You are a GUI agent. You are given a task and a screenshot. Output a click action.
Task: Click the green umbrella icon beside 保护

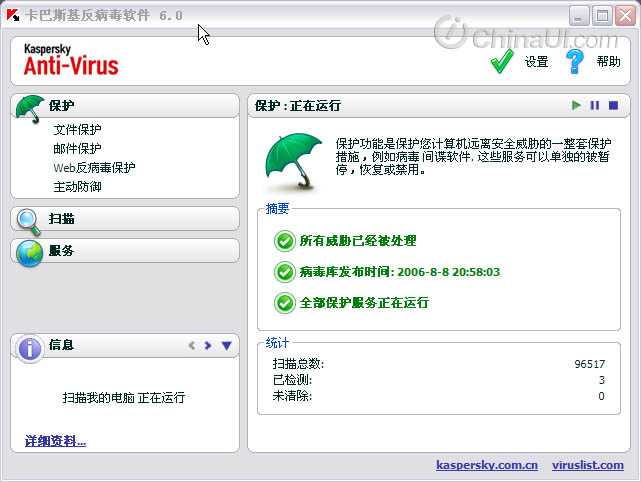click(x=30, y=108)
